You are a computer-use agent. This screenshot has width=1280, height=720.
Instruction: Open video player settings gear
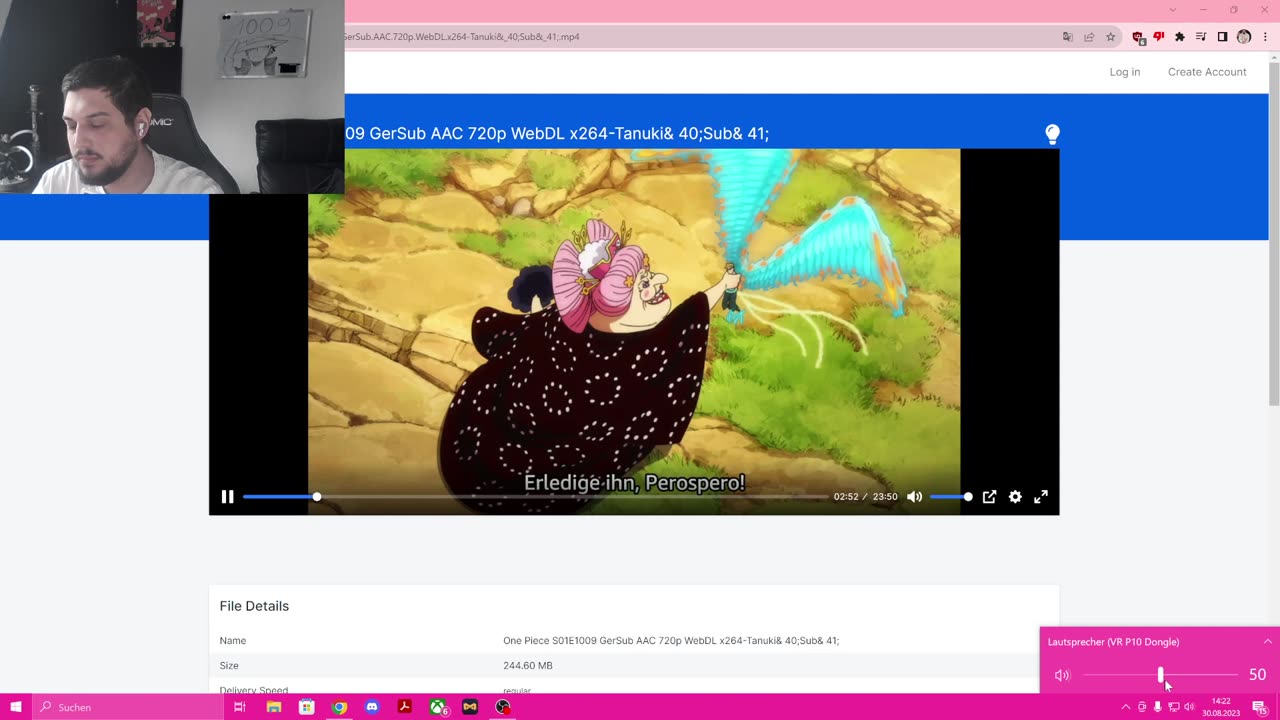(1015, 497)
